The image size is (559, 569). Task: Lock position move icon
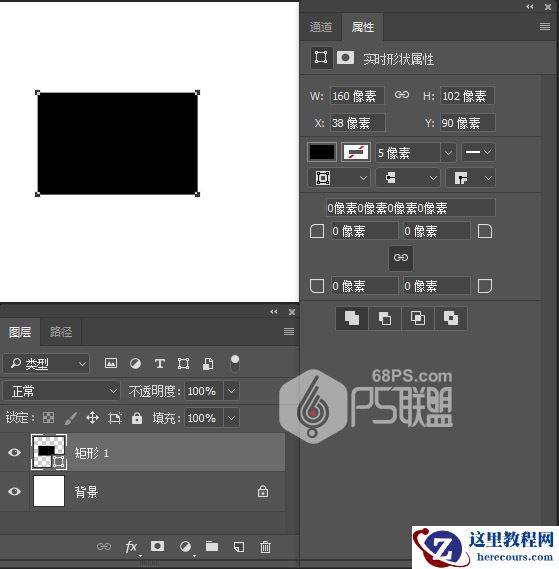click(93, 418)
